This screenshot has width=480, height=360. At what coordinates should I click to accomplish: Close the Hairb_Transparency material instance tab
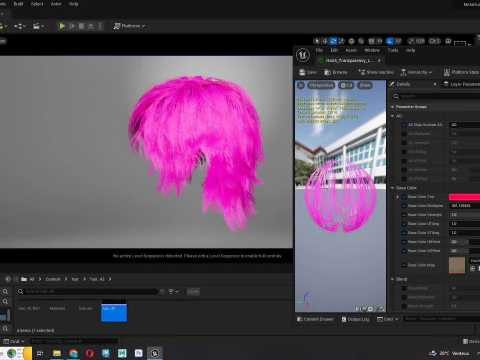(379, 61)
